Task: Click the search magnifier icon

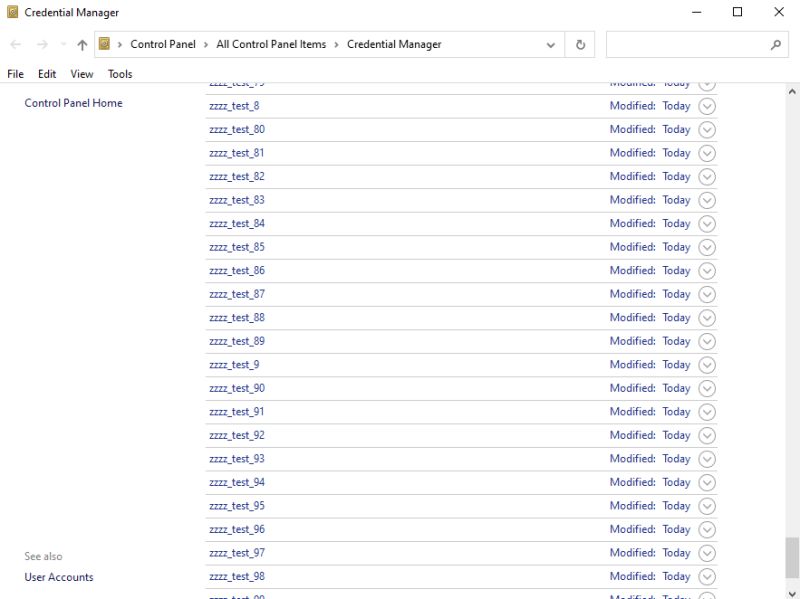Action: [x=775, y=45]
